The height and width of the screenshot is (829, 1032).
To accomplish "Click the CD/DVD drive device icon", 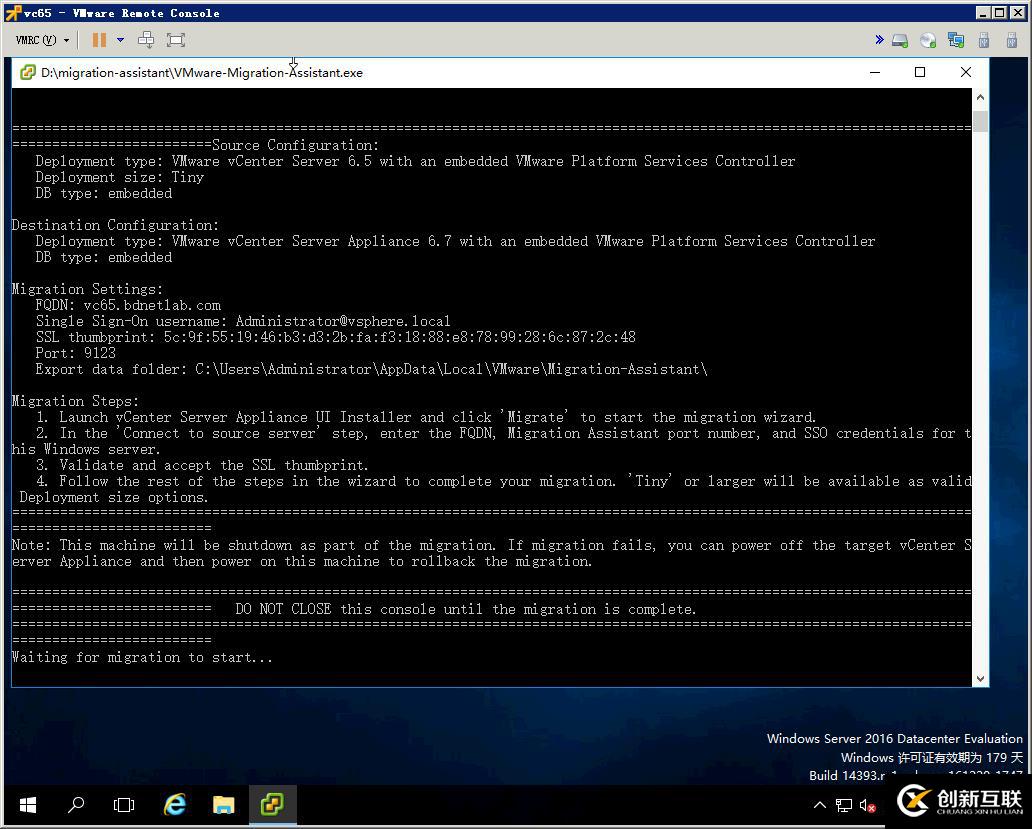I will tap(928, 41).
